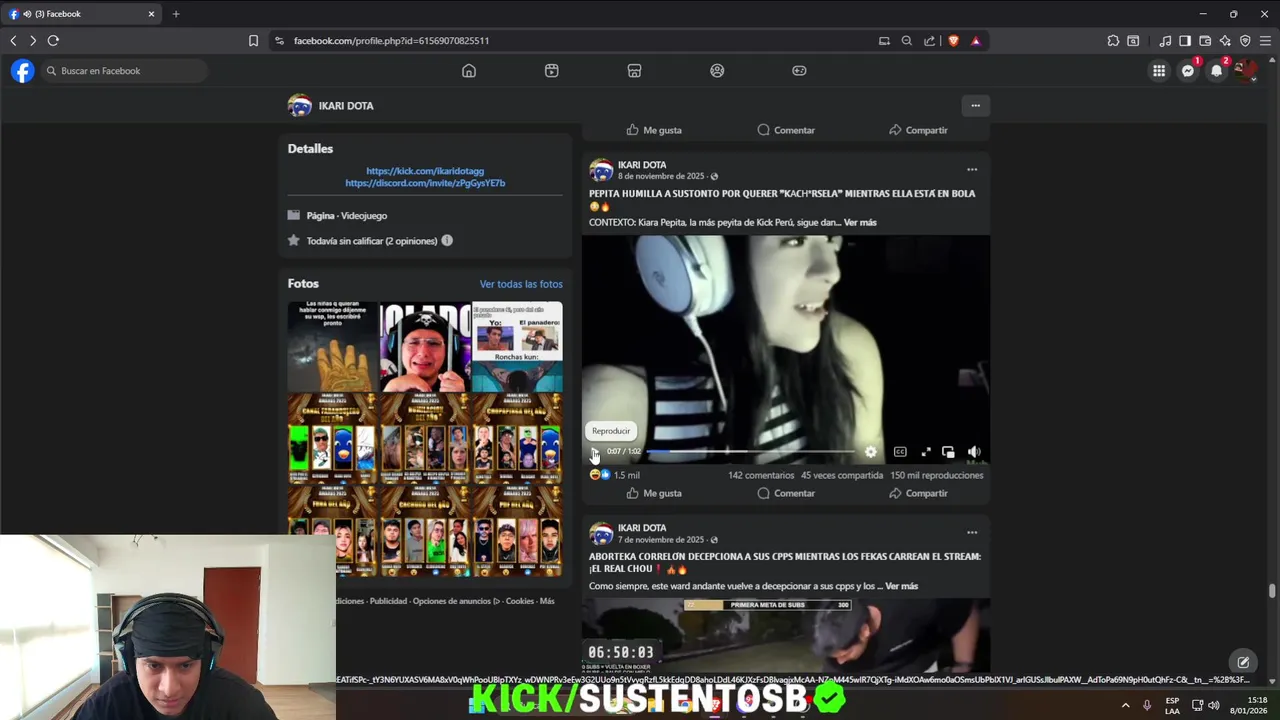1280x720 pixels.
Task: Click Me gusta on the top post
Action: 654,130
